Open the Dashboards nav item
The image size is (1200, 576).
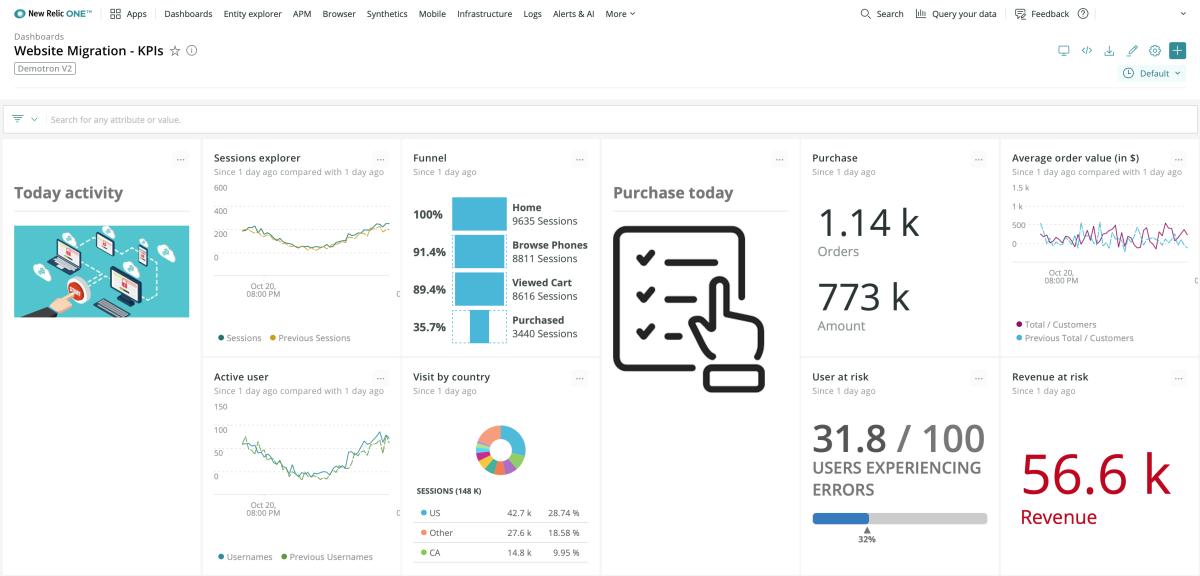tap(188, 14)
